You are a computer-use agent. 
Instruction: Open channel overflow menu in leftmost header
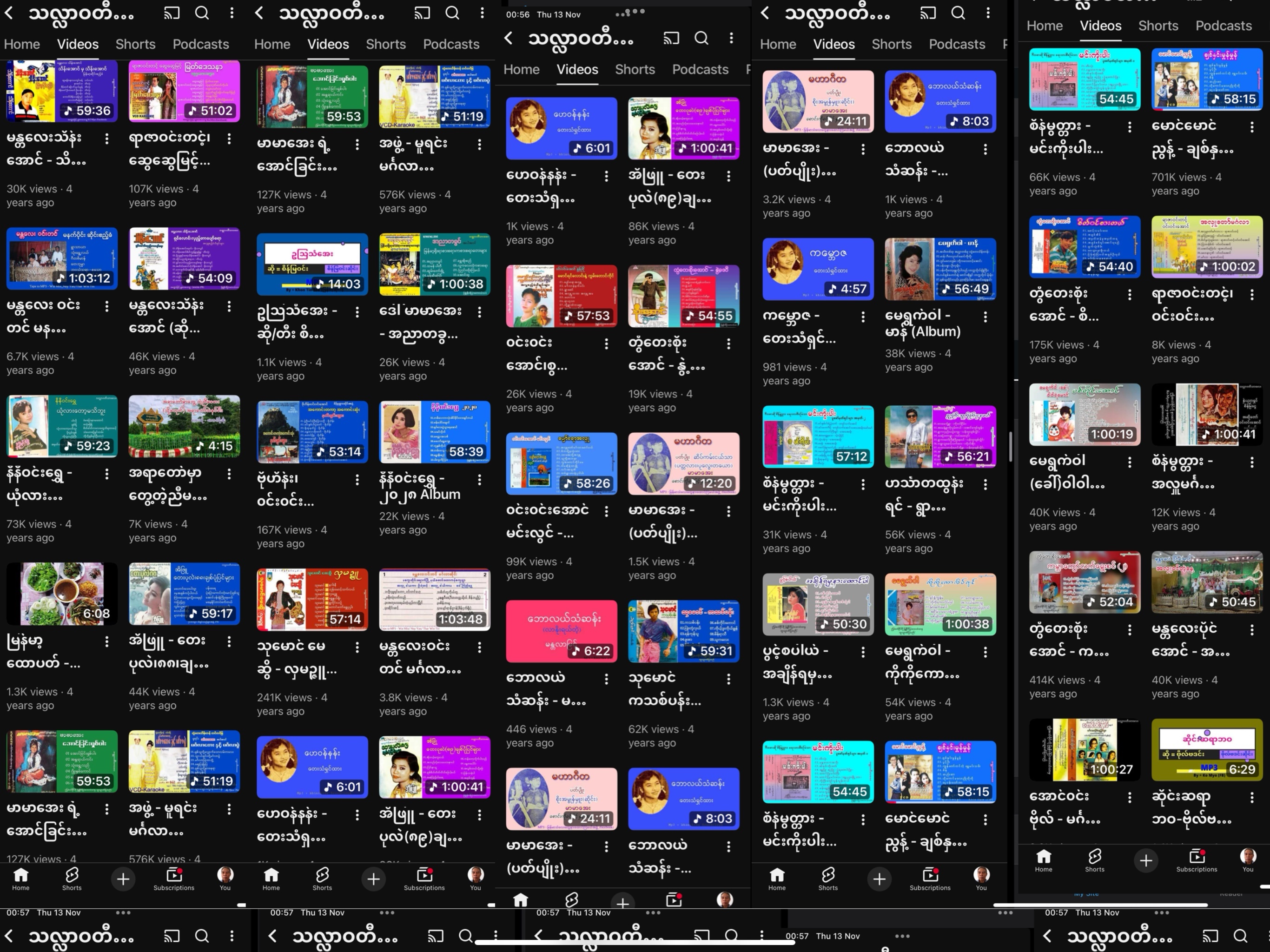(232, 13)
